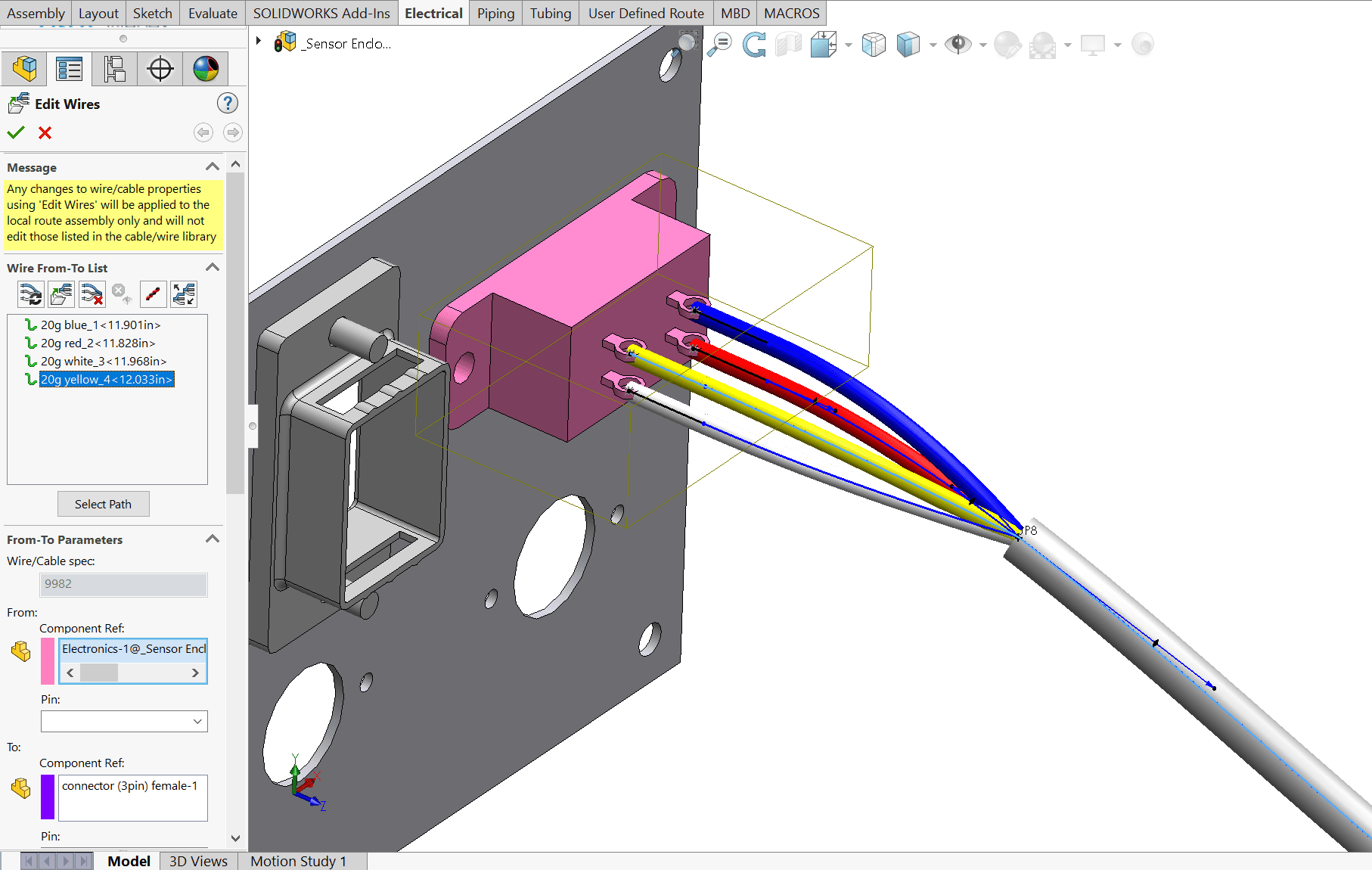The width and height of the screenshot is (1372, 870).
Task: Click the Update Wires icon
Action: (x=31, y=294)
